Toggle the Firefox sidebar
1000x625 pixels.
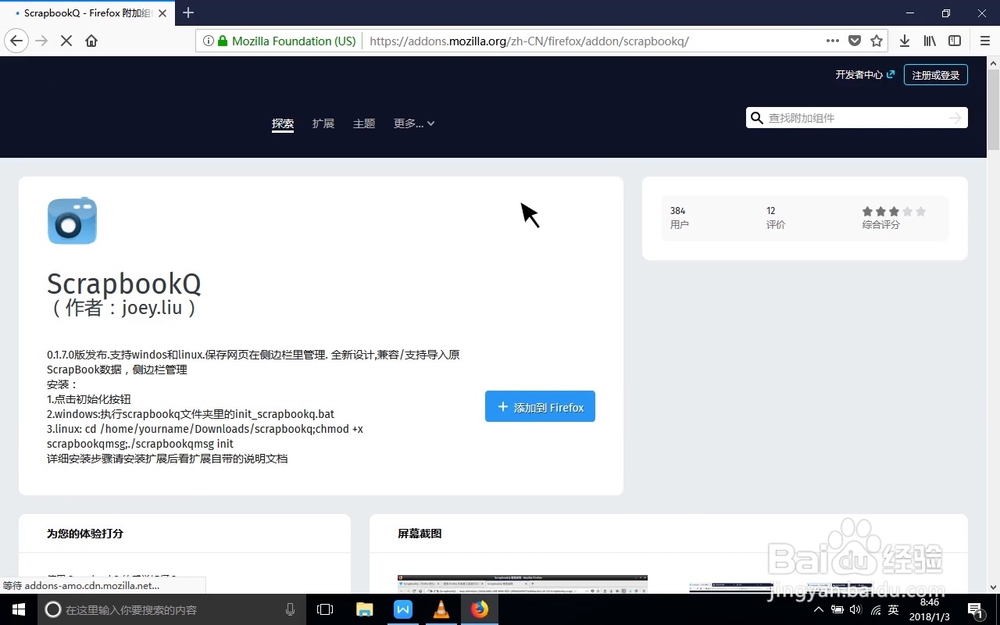(955, 41)
